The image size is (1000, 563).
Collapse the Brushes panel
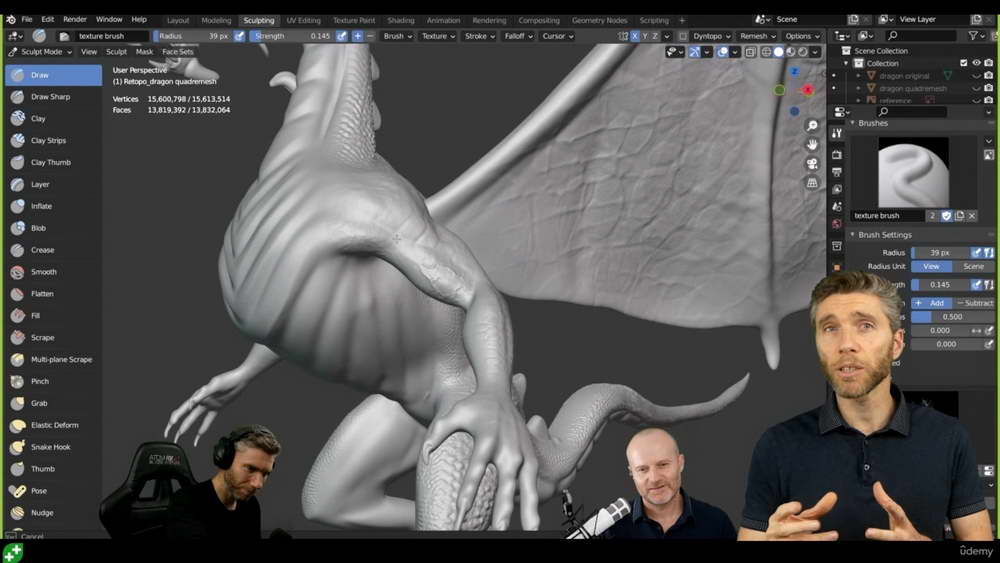[853, 123]
